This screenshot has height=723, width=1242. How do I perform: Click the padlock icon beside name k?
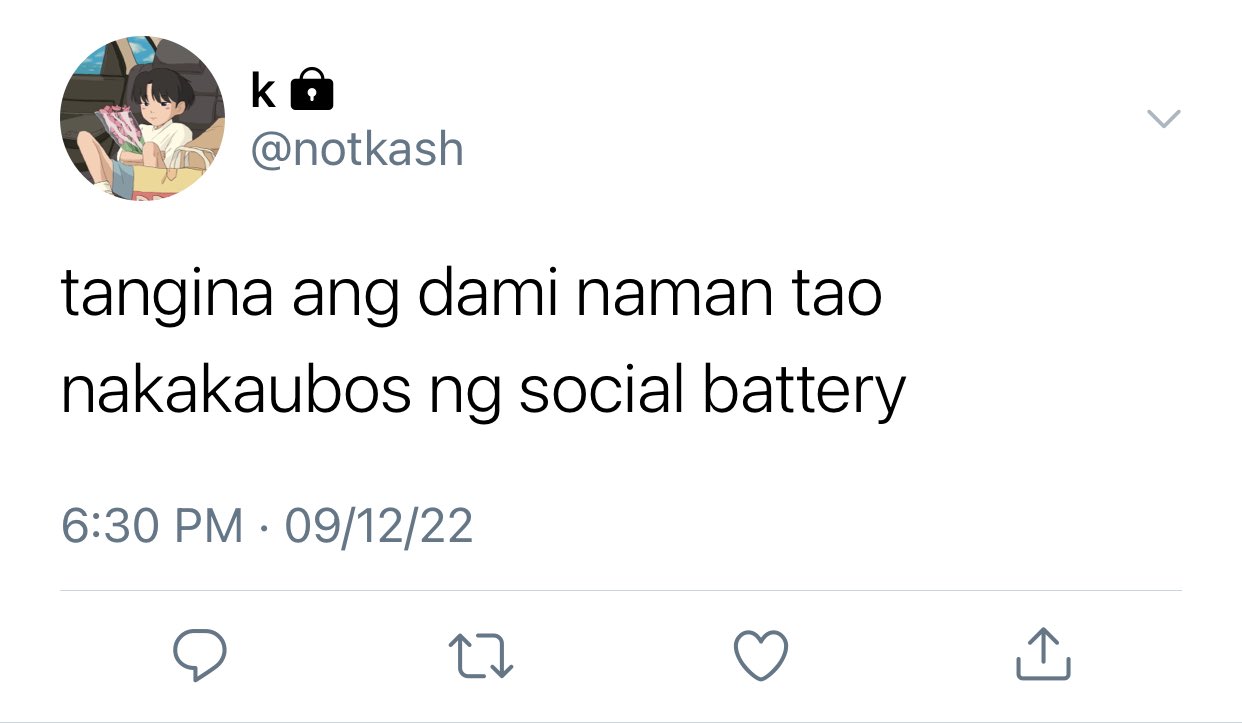click(311, 89)
